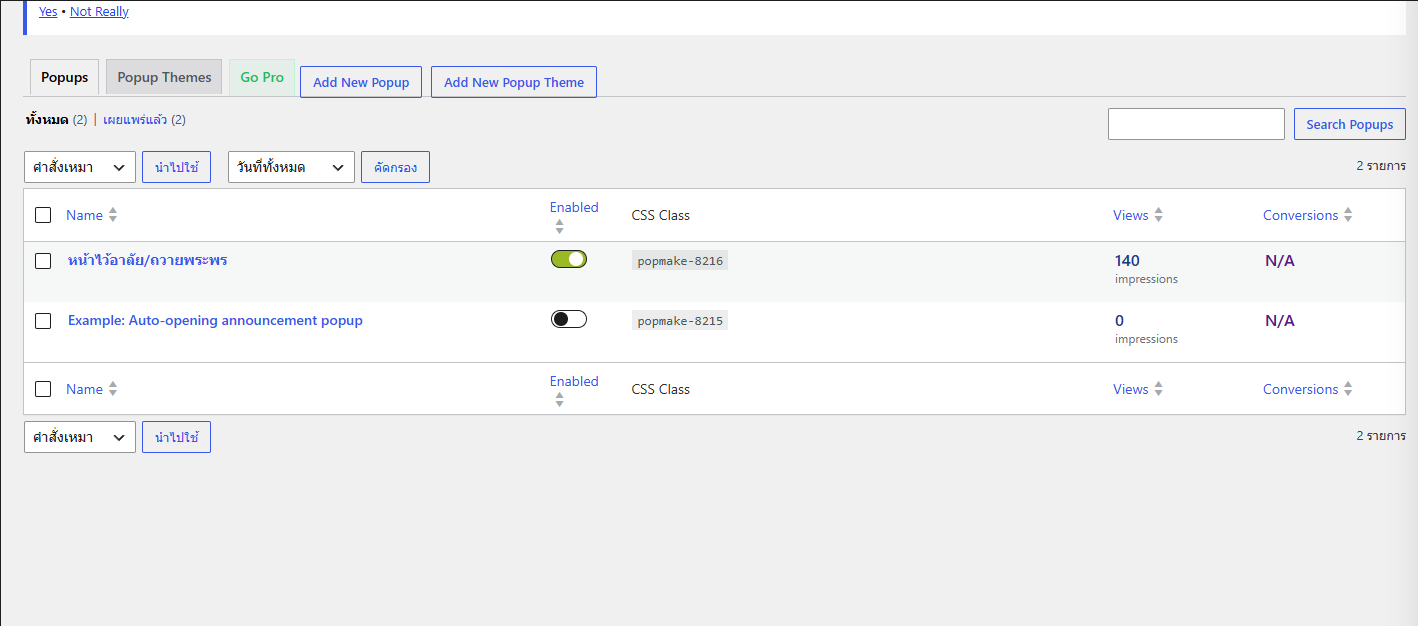Click Enabled sort arrows in top header
1418x626 pixels.
coord(559,226)
